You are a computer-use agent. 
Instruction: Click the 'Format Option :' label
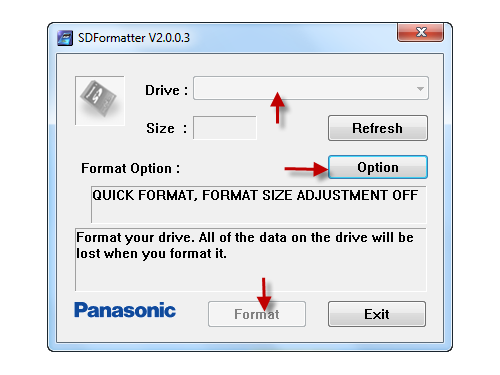pyautogui.click(x=131, y=169)
